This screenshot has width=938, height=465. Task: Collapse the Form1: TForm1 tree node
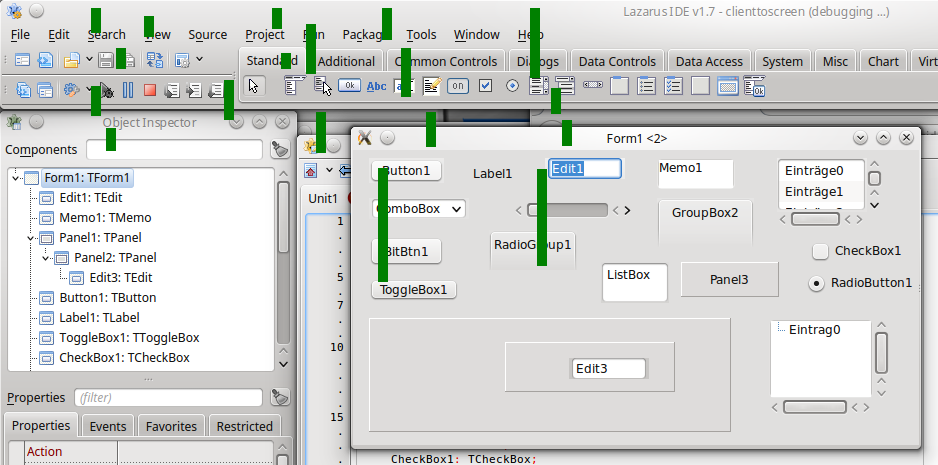[16, 178]
